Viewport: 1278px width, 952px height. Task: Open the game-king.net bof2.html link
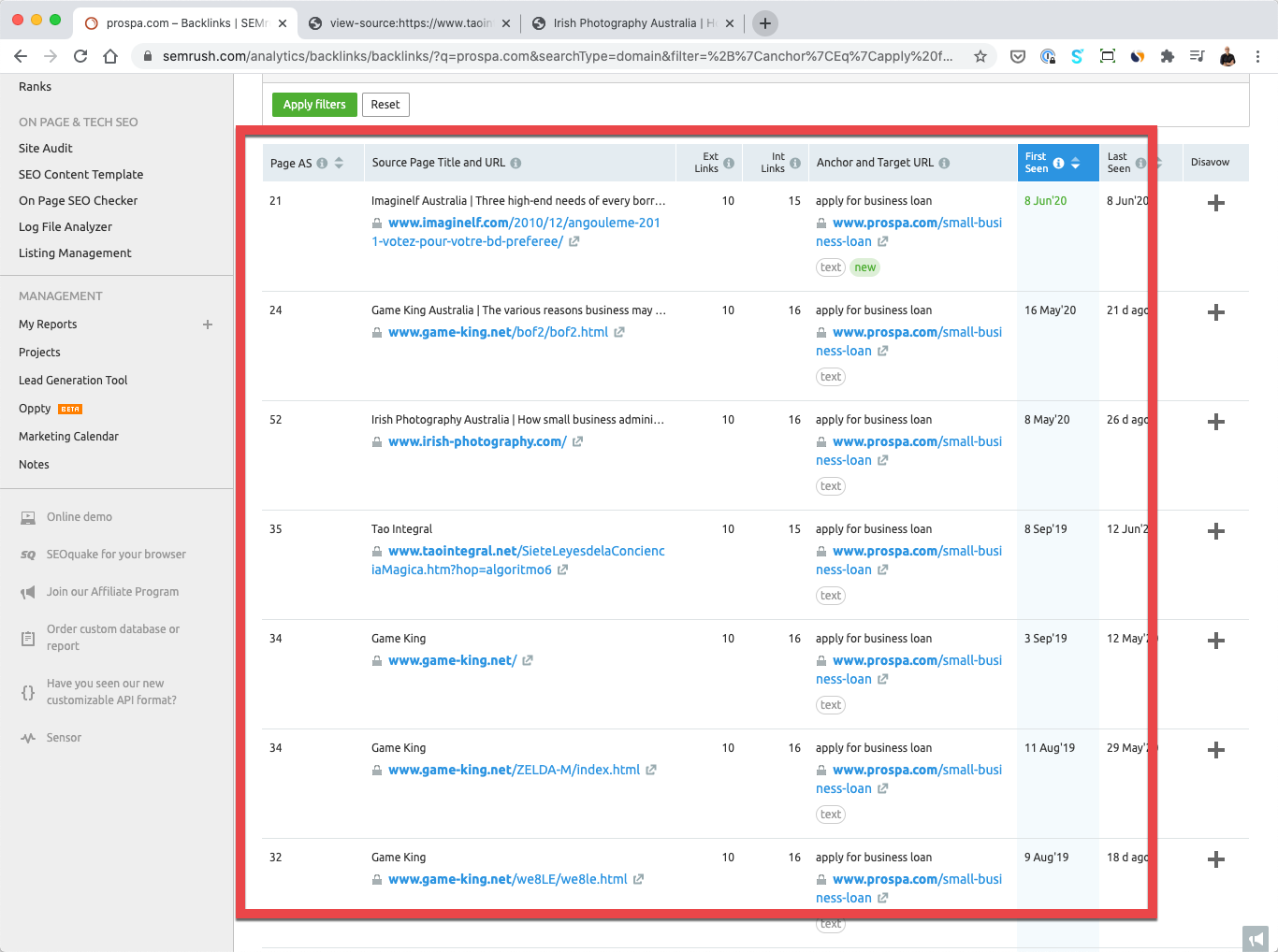click(498, 332)
